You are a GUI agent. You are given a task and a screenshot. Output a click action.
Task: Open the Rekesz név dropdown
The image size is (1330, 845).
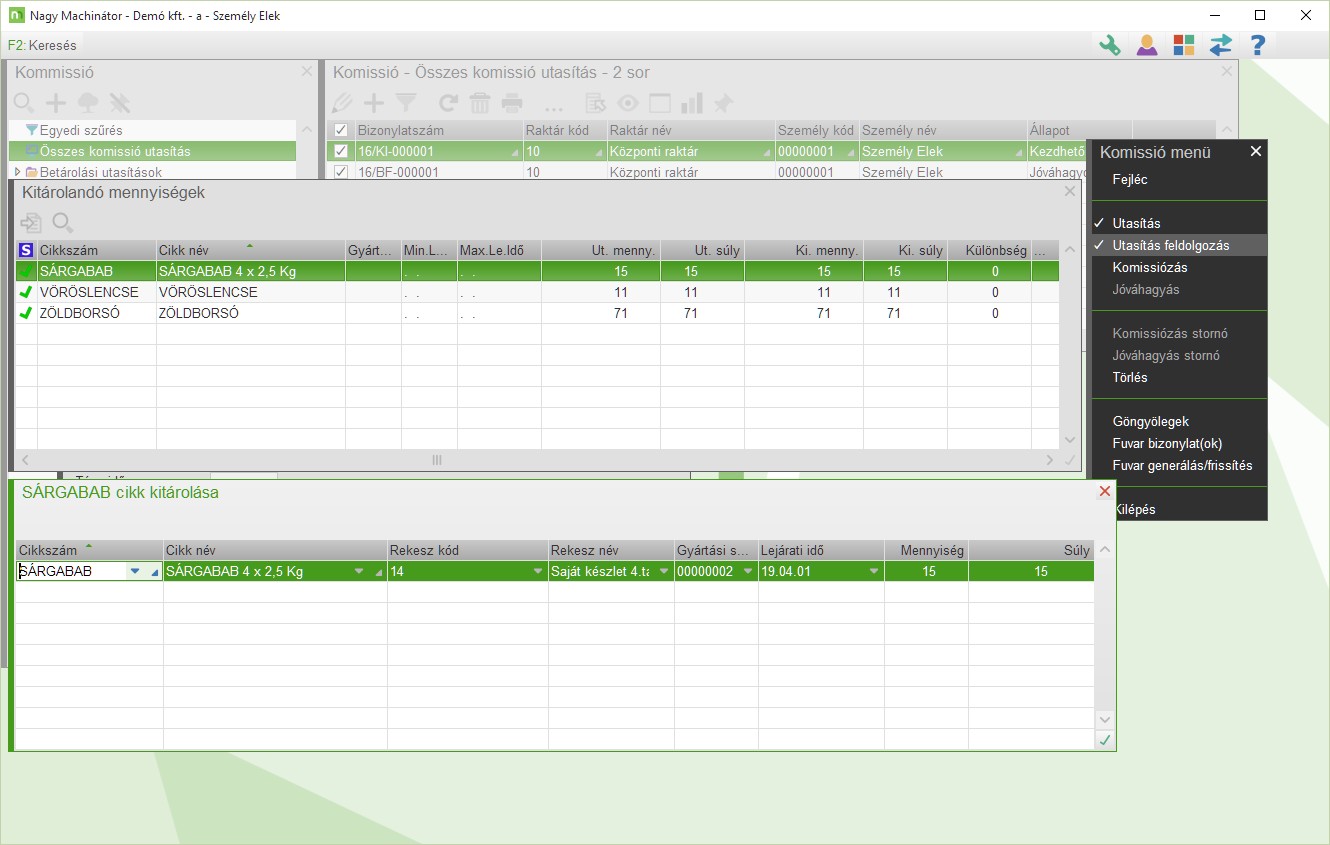coord(663,571)
